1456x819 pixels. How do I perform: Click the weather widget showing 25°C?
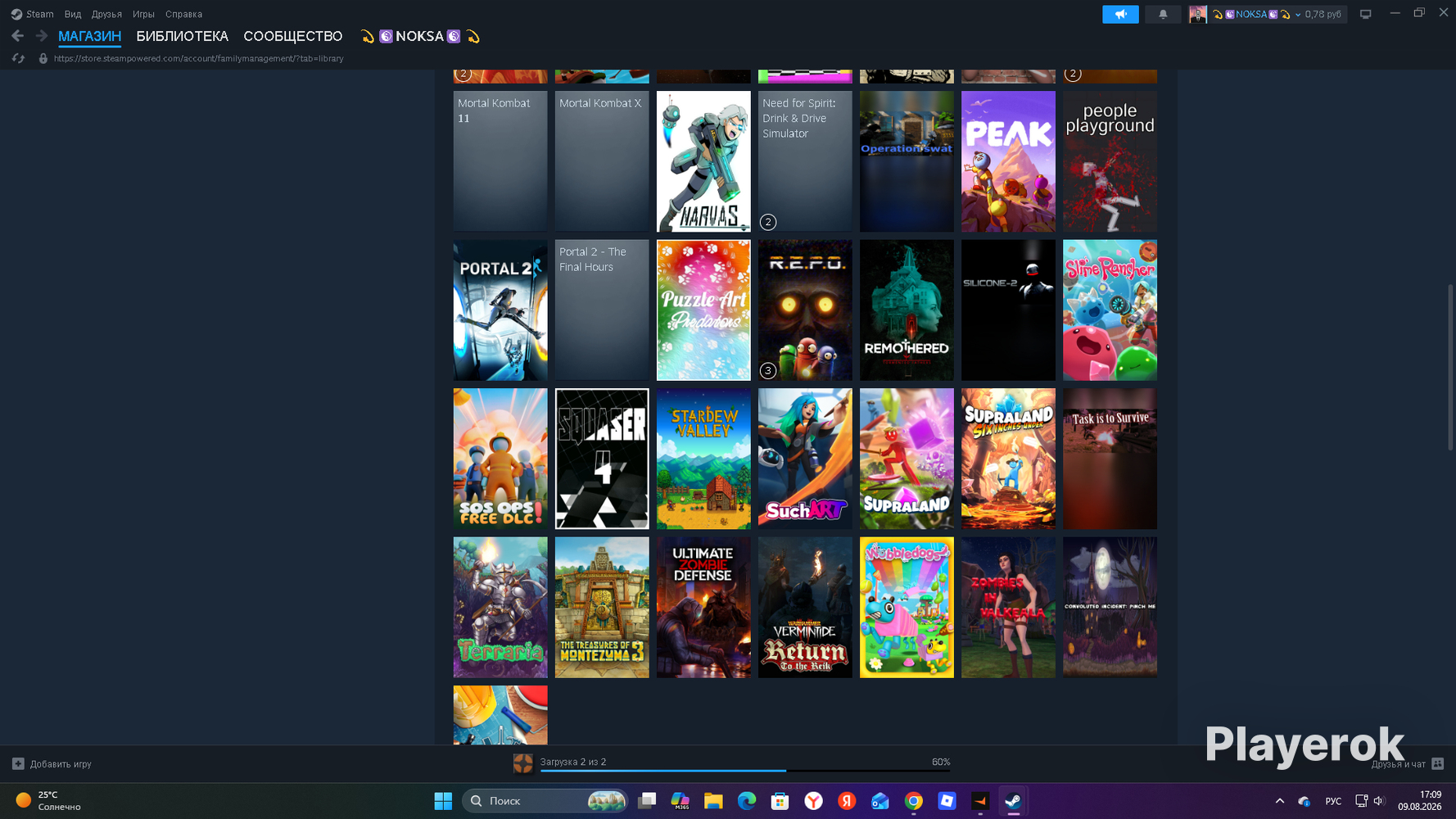click(x=49, y=801)
